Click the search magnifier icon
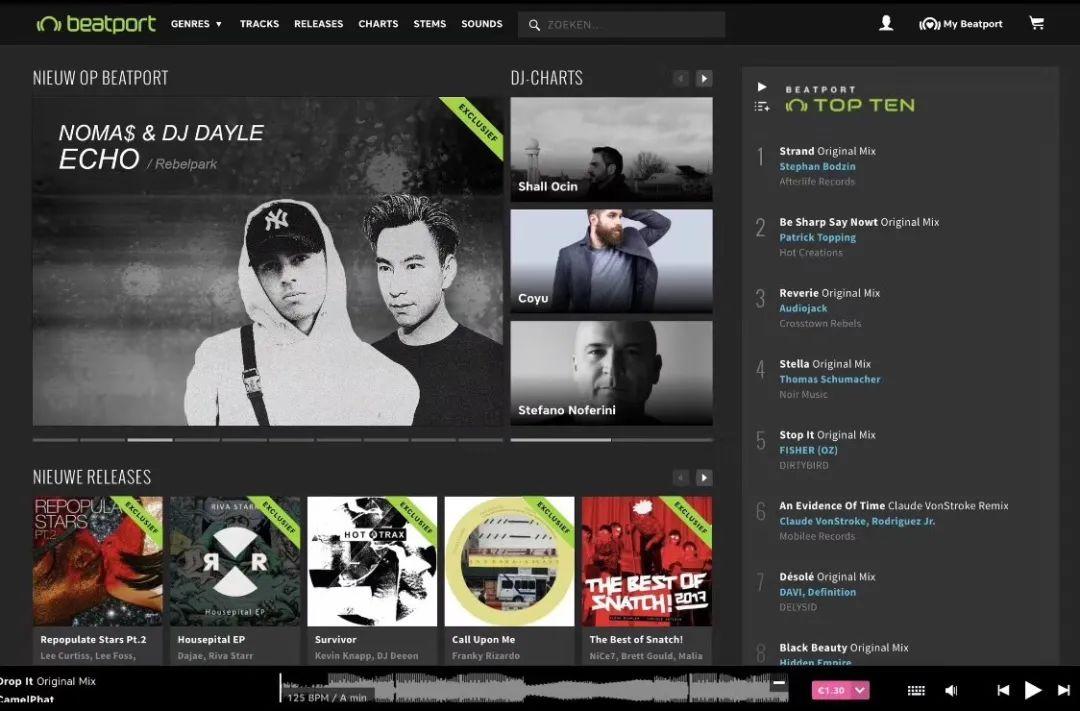The height and width of the screenshot is (711, 1080). pos(534,25)
